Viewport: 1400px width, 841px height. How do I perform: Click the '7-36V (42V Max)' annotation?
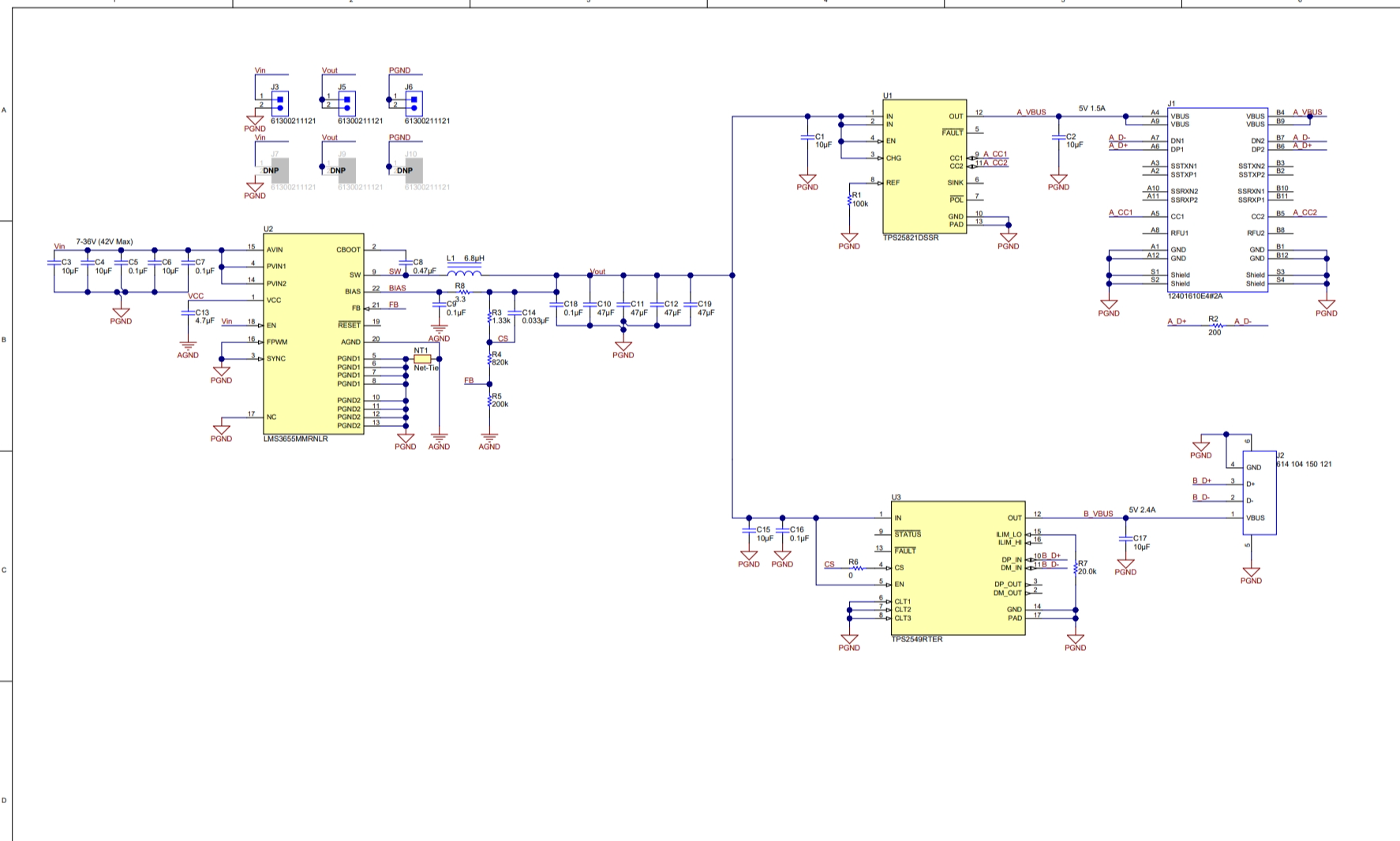point(104,241)
